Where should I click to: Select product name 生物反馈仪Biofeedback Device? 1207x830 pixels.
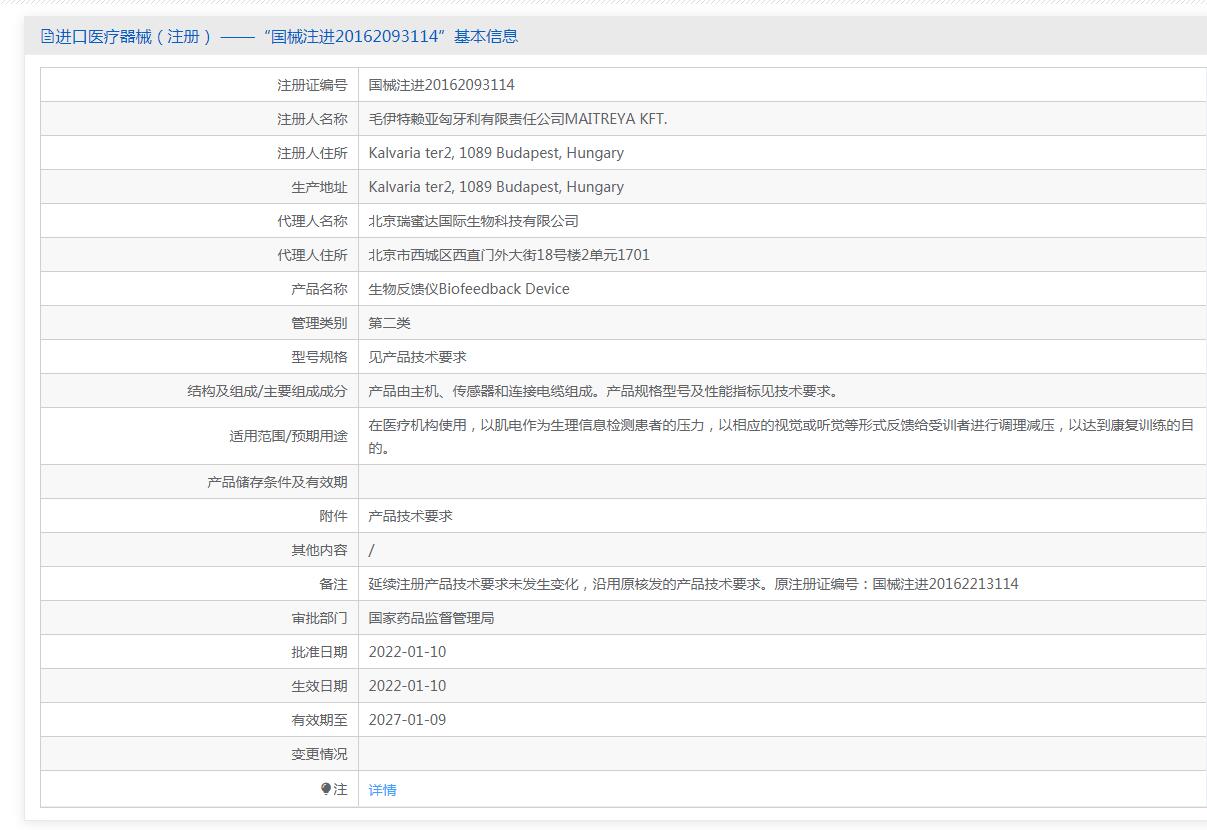[x=469, y=289]
